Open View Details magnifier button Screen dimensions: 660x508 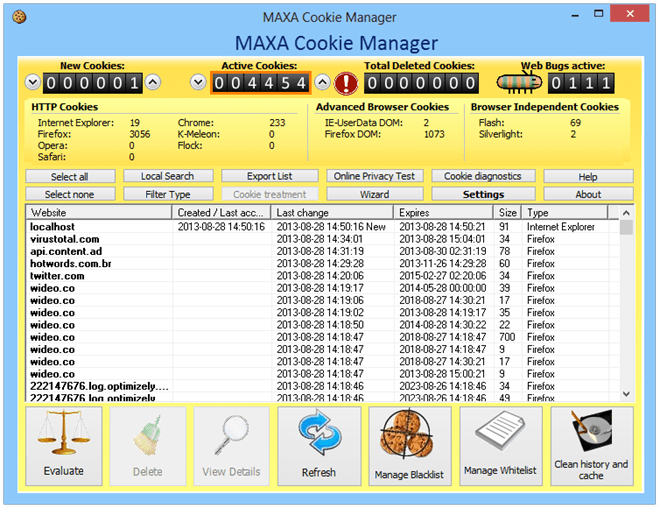point(232,446)
